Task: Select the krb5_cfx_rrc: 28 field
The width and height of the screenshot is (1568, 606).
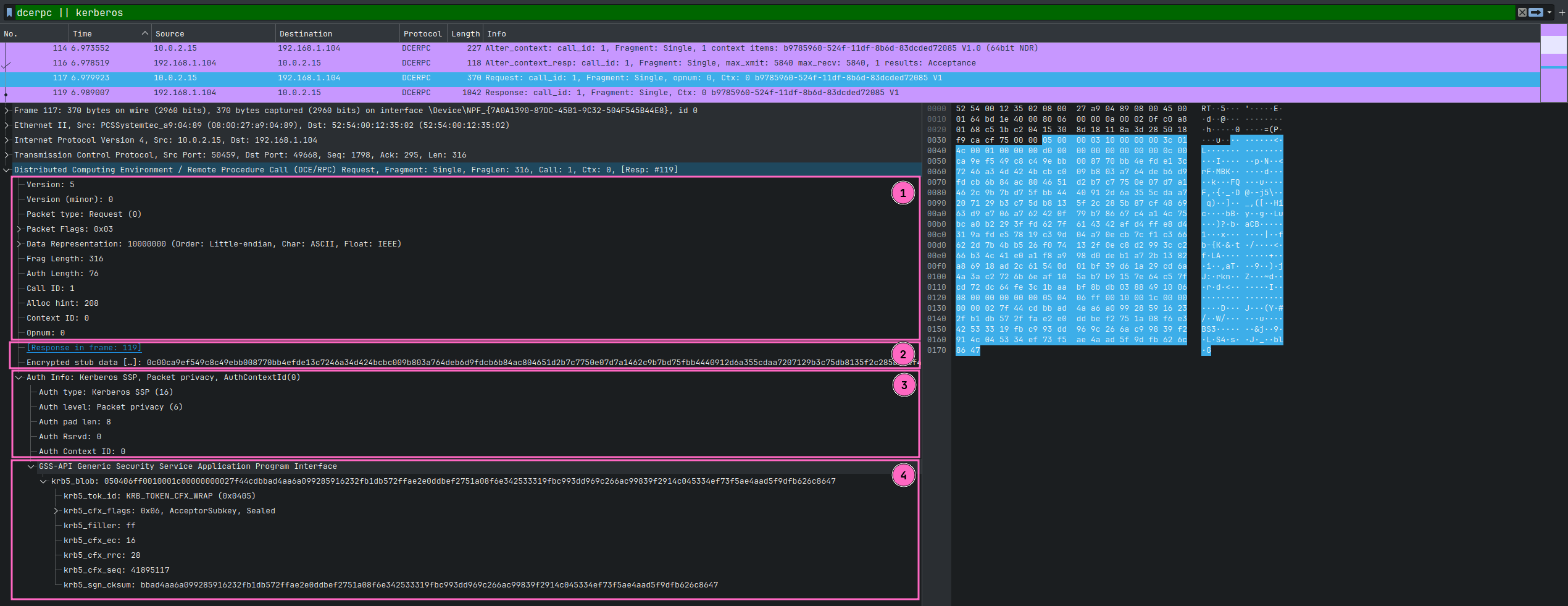Action: point(102,555)
